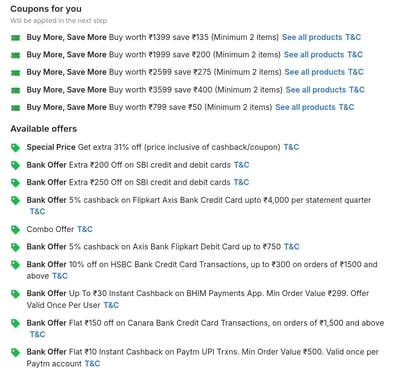Click tag icon beside BHIM Payments offer

pyautogui.click(x=15, y=294)
